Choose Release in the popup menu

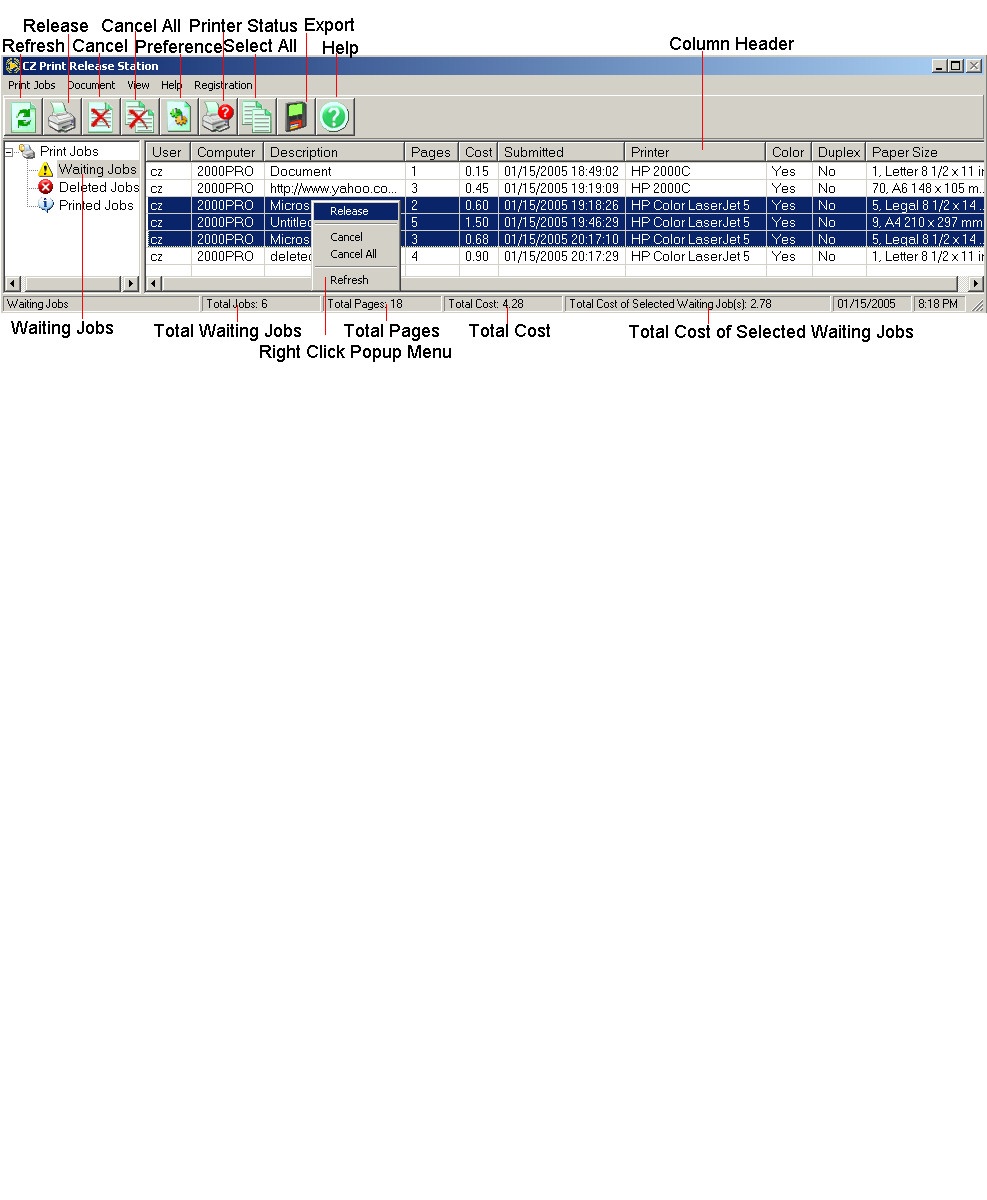(356, 211)
